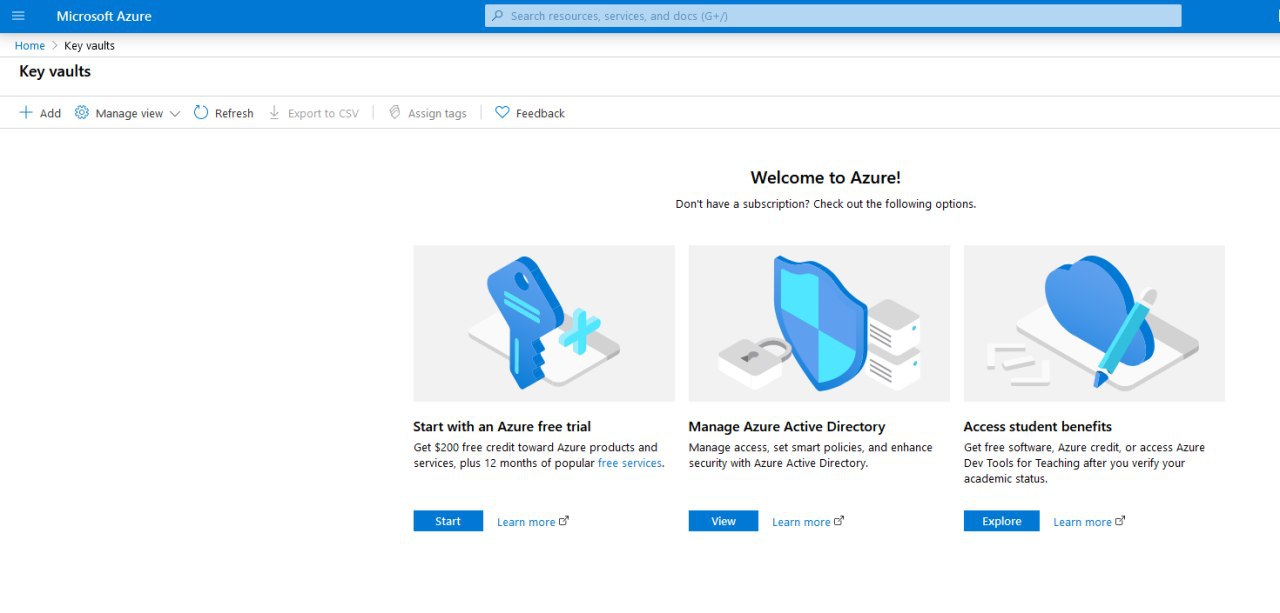Go to Home breadcrumb

pos(30,46)
